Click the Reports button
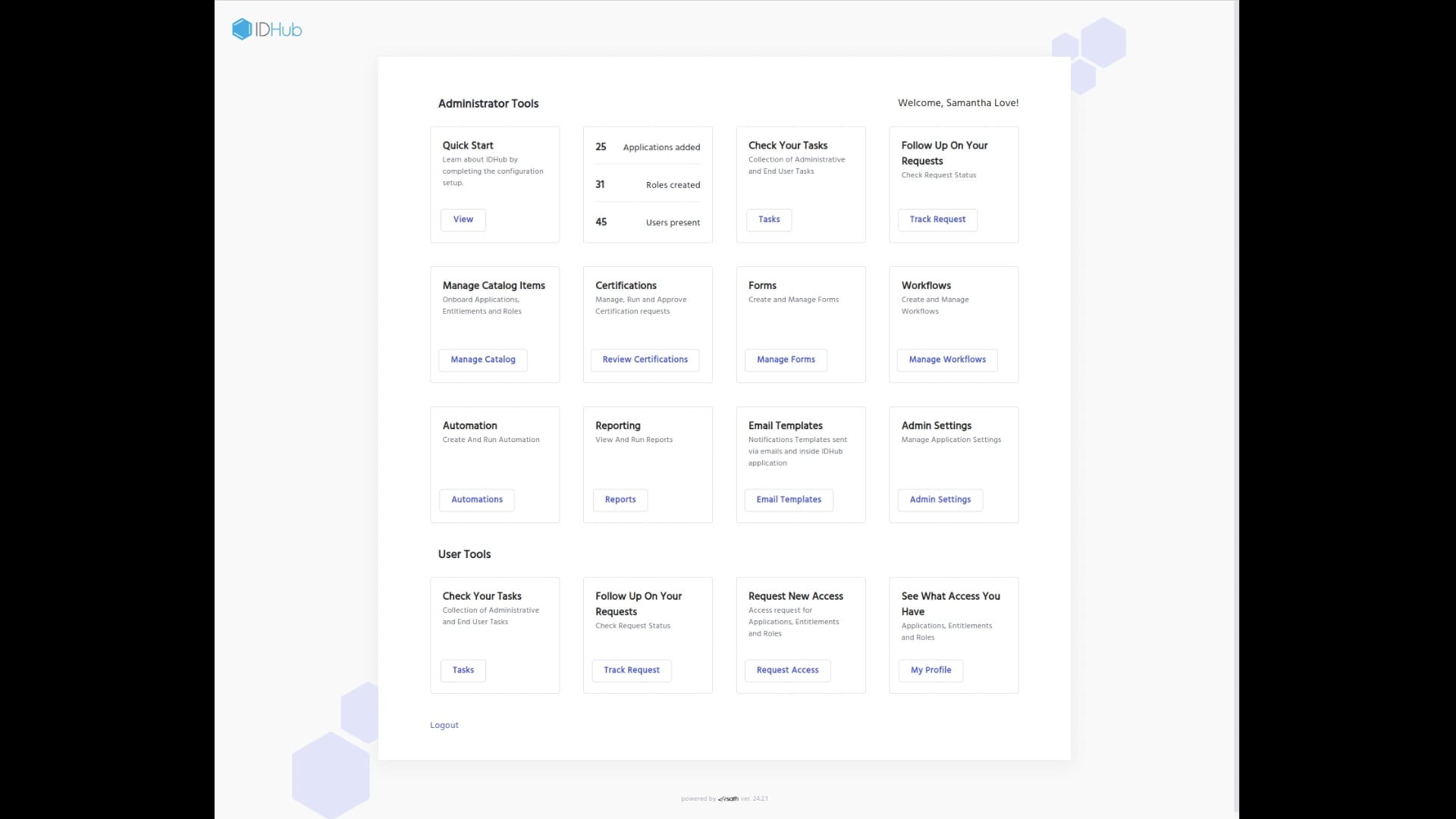 (620, 500)
